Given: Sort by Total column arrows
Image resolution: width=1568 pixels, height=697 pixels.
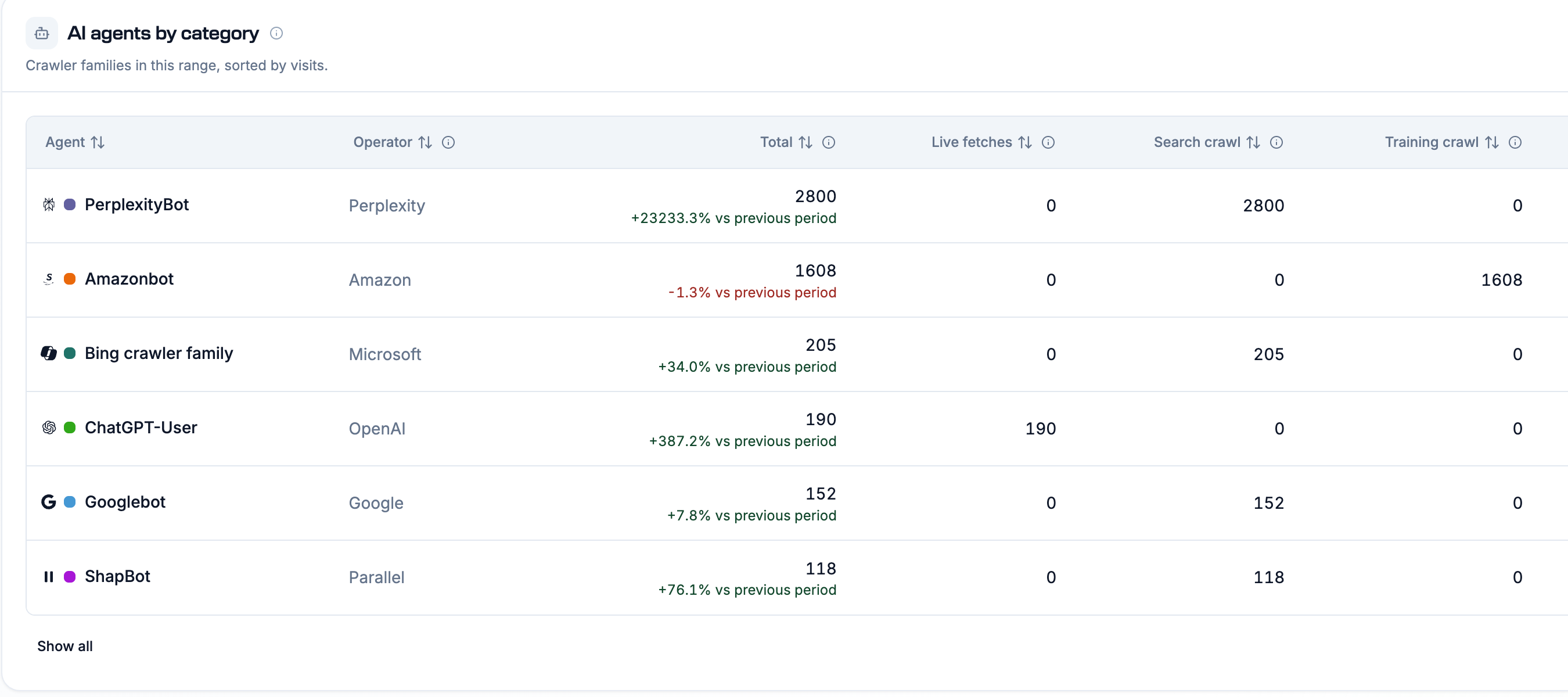Looking at the screenshot, I should [805, 142].
